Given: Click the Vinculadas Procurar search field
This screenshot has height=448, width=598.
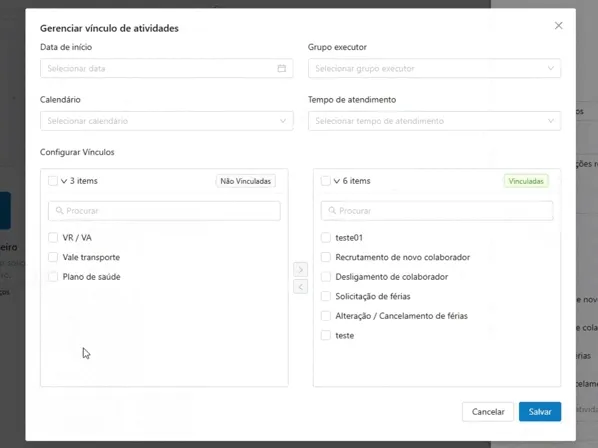Looking at the screenshot, I should pos(437,211).
